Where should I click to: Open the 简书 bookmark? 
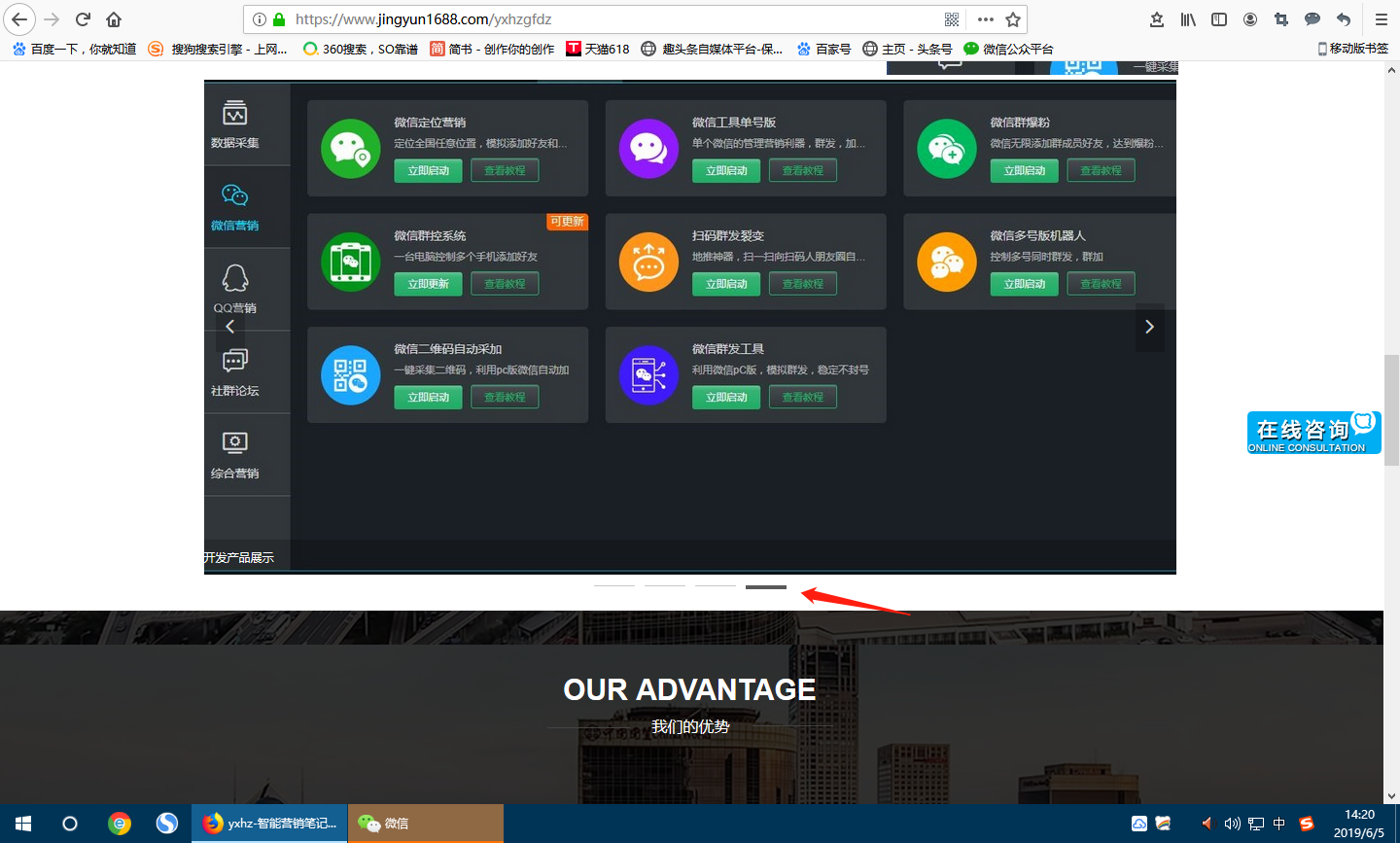tap(493, 49)
